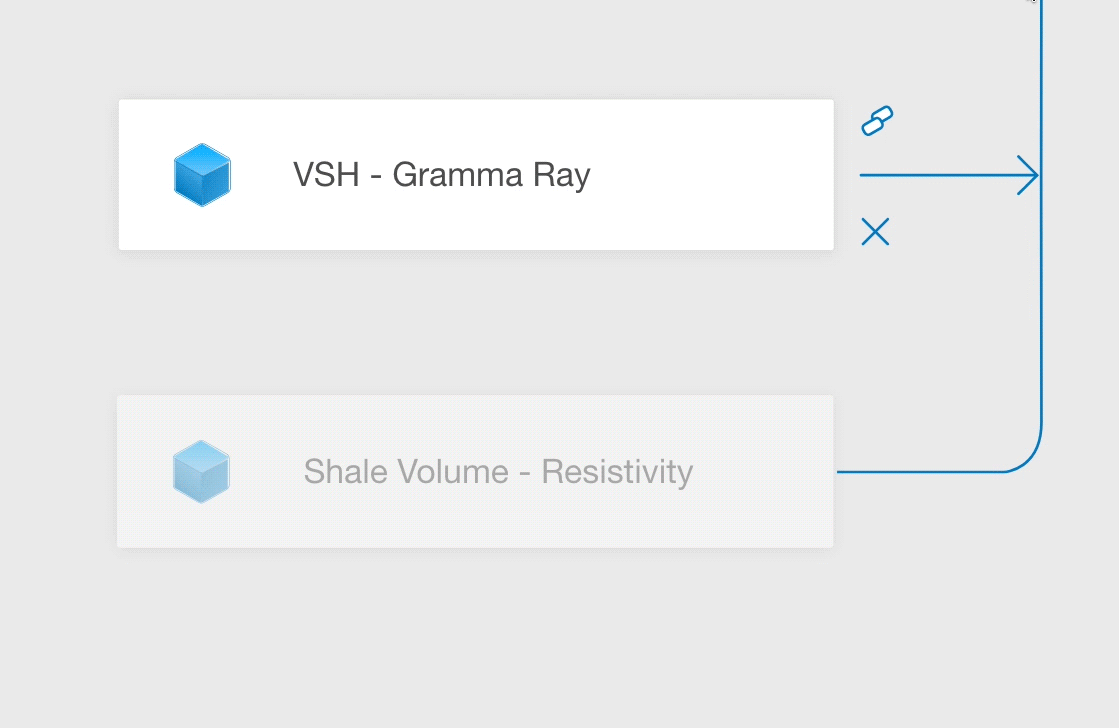Click empty canvas left of VSH card

pos(59,175)
